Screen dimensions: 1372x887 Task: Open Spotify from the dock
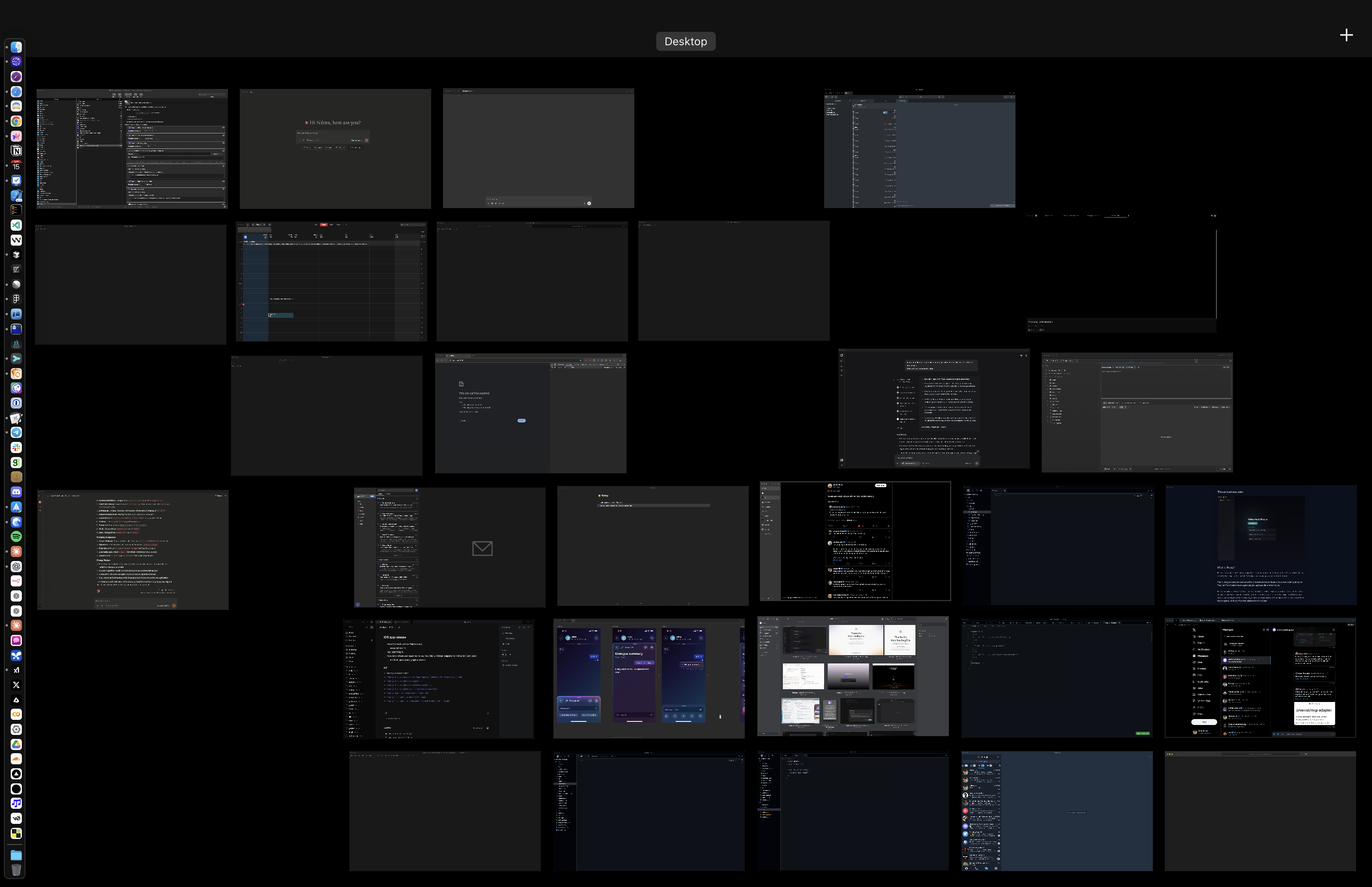(x=16, y=536)
